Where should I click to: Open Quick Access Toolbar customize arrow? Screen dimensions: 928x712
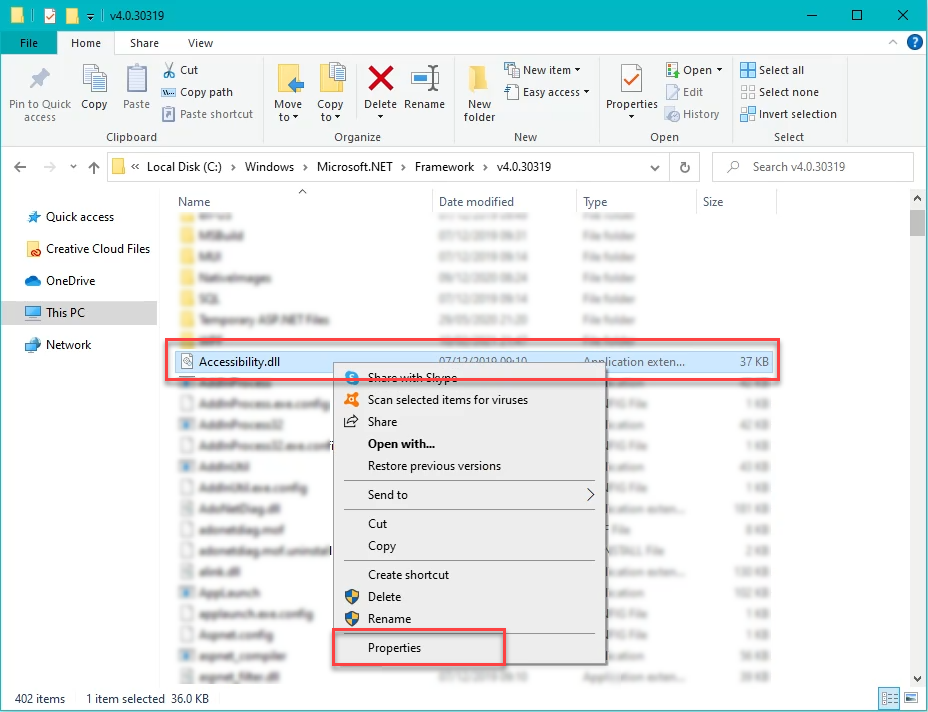[x=91, y=17]
